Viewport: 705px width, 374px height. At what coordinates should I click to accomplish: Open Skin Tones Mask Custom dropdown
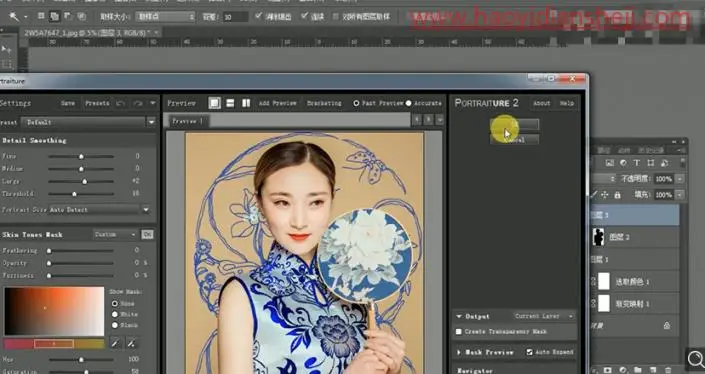click(x=115, y=235)
